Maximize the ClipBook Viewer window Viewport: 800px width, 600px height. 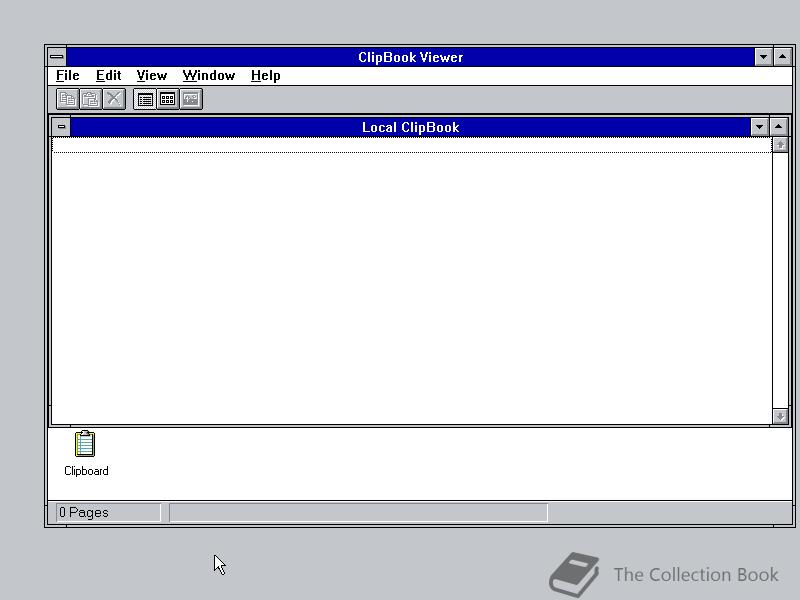pos(783,57)
